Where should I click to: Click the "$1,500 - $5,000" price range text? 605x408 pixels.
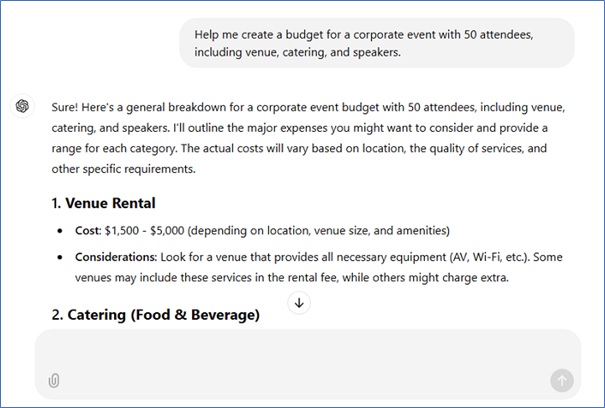coord(151,230)
